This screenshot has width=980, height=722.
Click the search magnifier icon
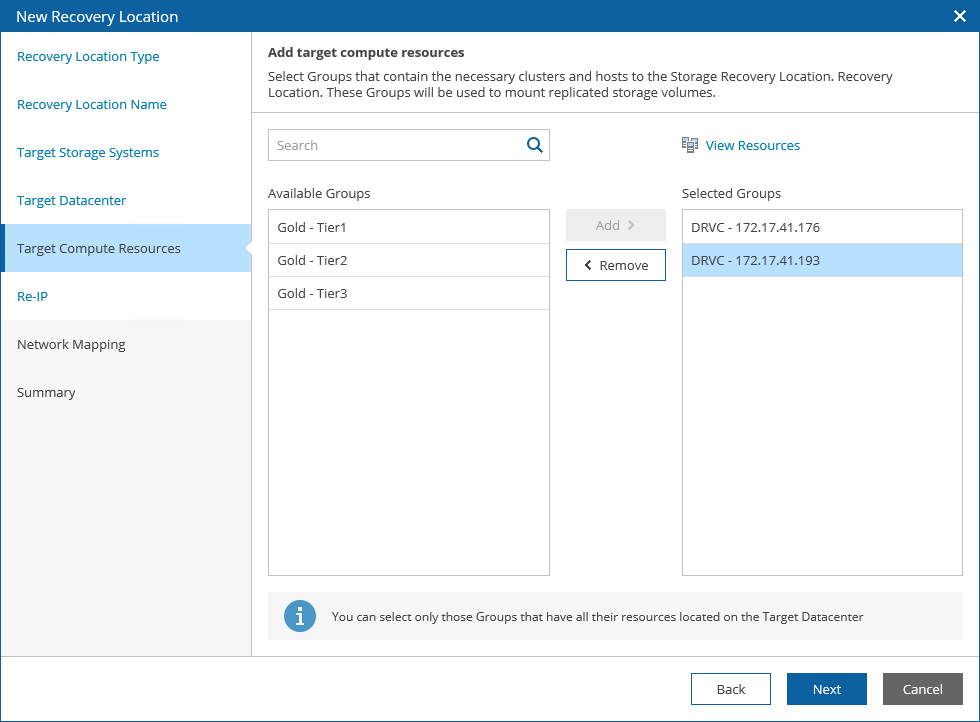(535, 145)
